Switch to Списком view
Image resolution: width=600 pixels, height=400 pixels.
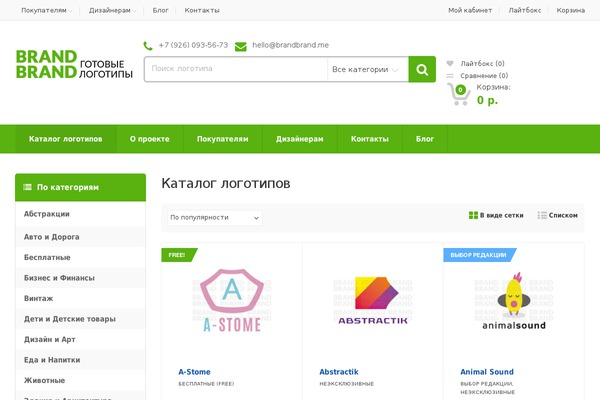pos(563,216)
